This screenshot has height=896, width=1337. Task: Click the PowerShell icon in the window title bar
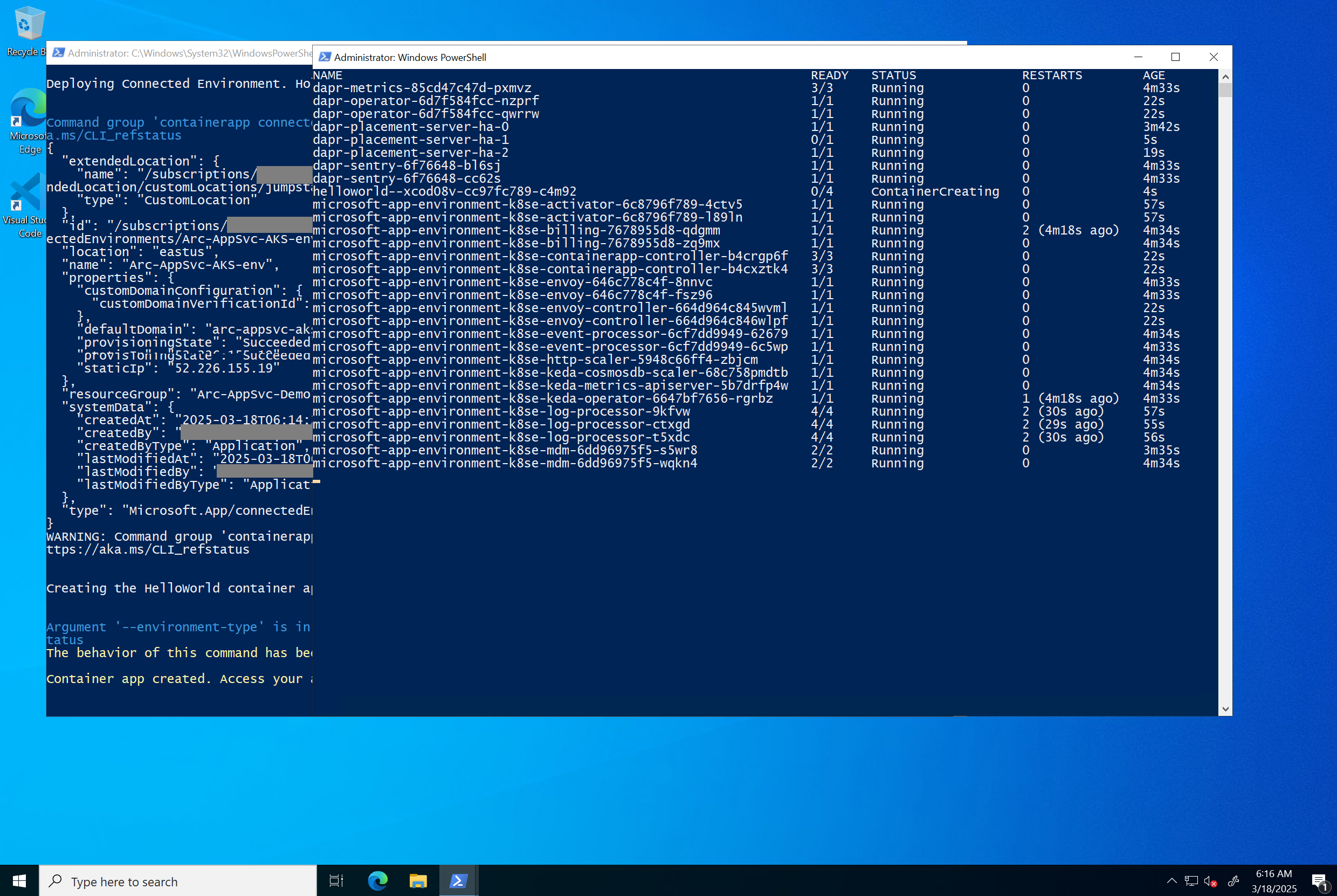325,57
